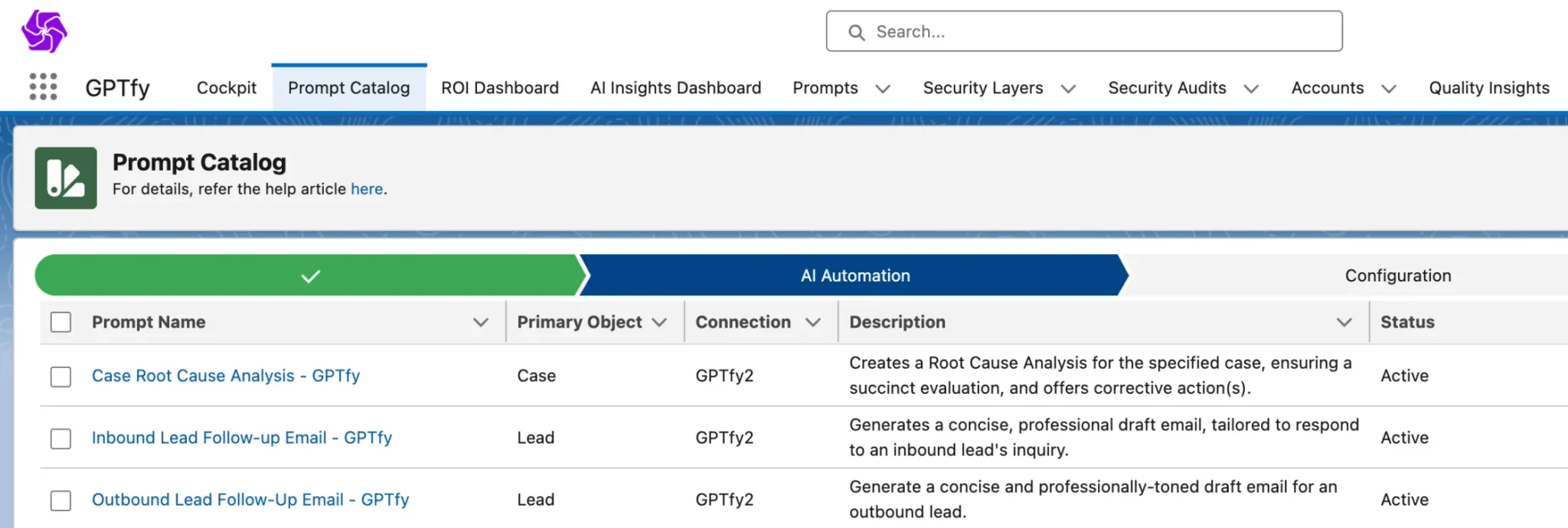Open the App Launcher dots grid

pos(44,87)
